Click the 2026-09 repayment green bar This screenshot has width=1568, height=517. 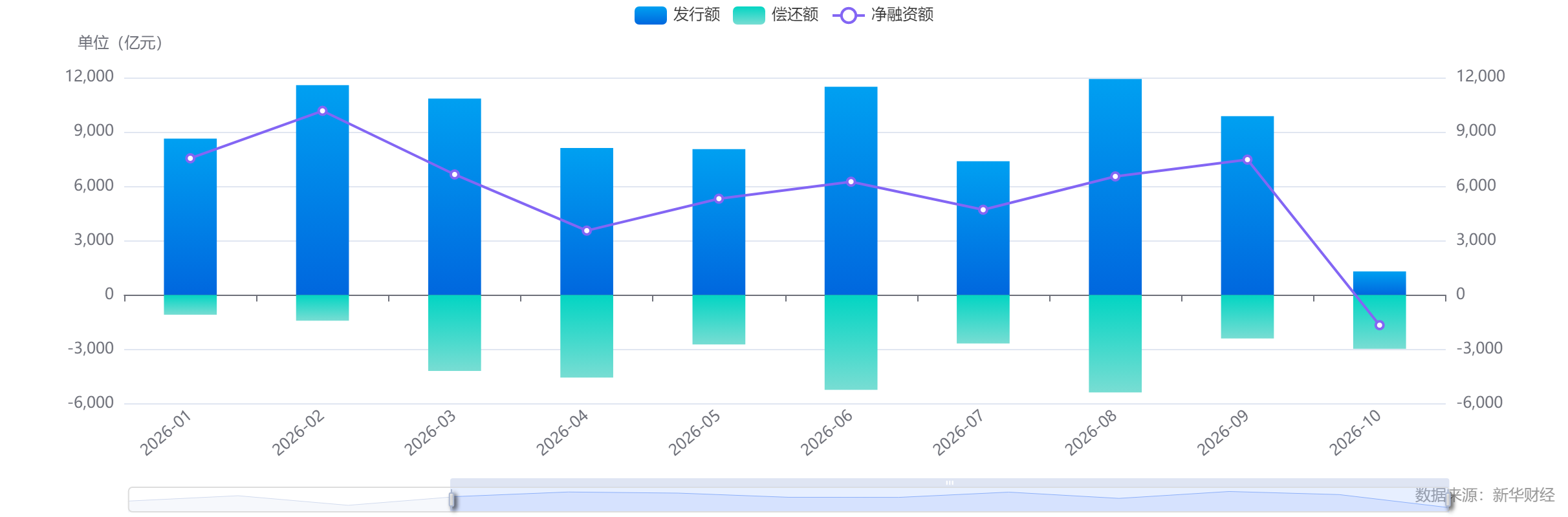pyautogui.click(x=1247, y=317)
